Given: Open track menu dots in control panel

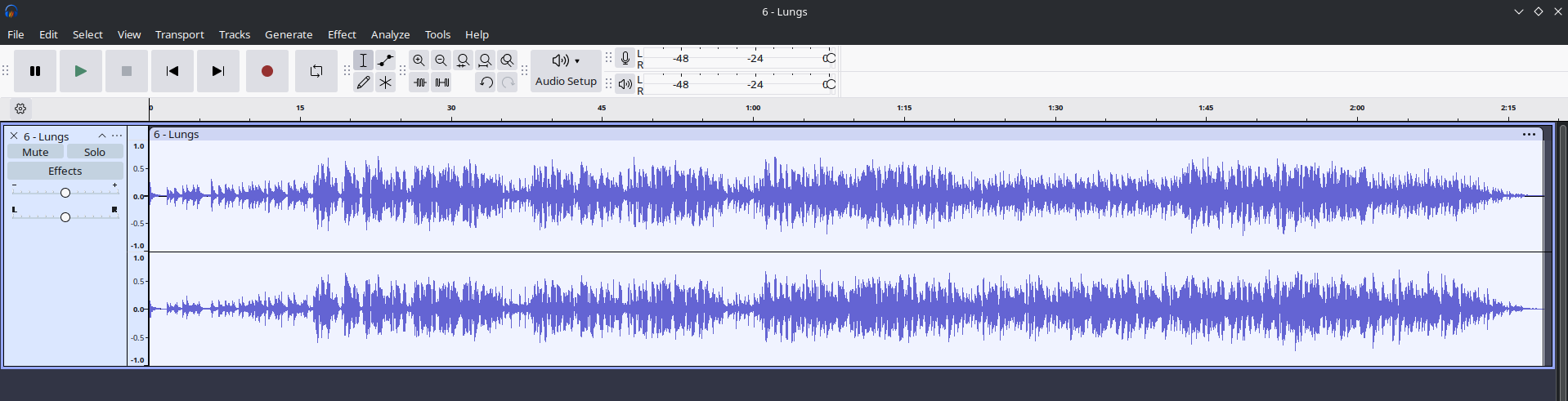Looking at the screenshot, I should 117,136.
